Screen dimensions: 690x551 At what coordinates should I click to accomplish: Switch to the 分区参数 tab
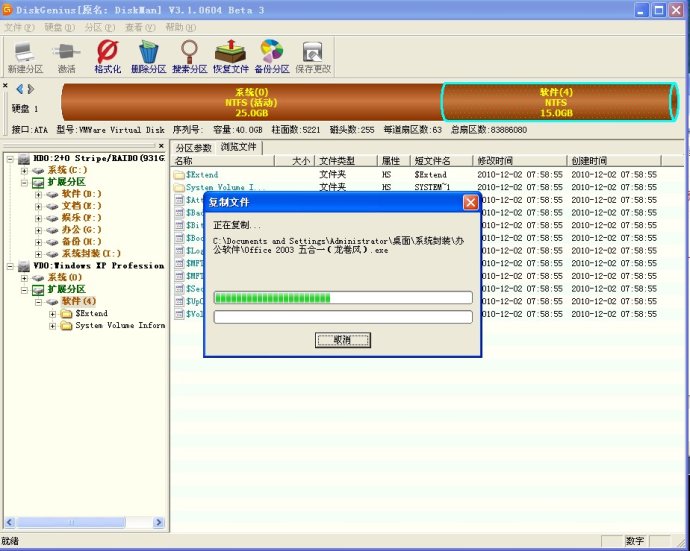(x=193, y=148)
